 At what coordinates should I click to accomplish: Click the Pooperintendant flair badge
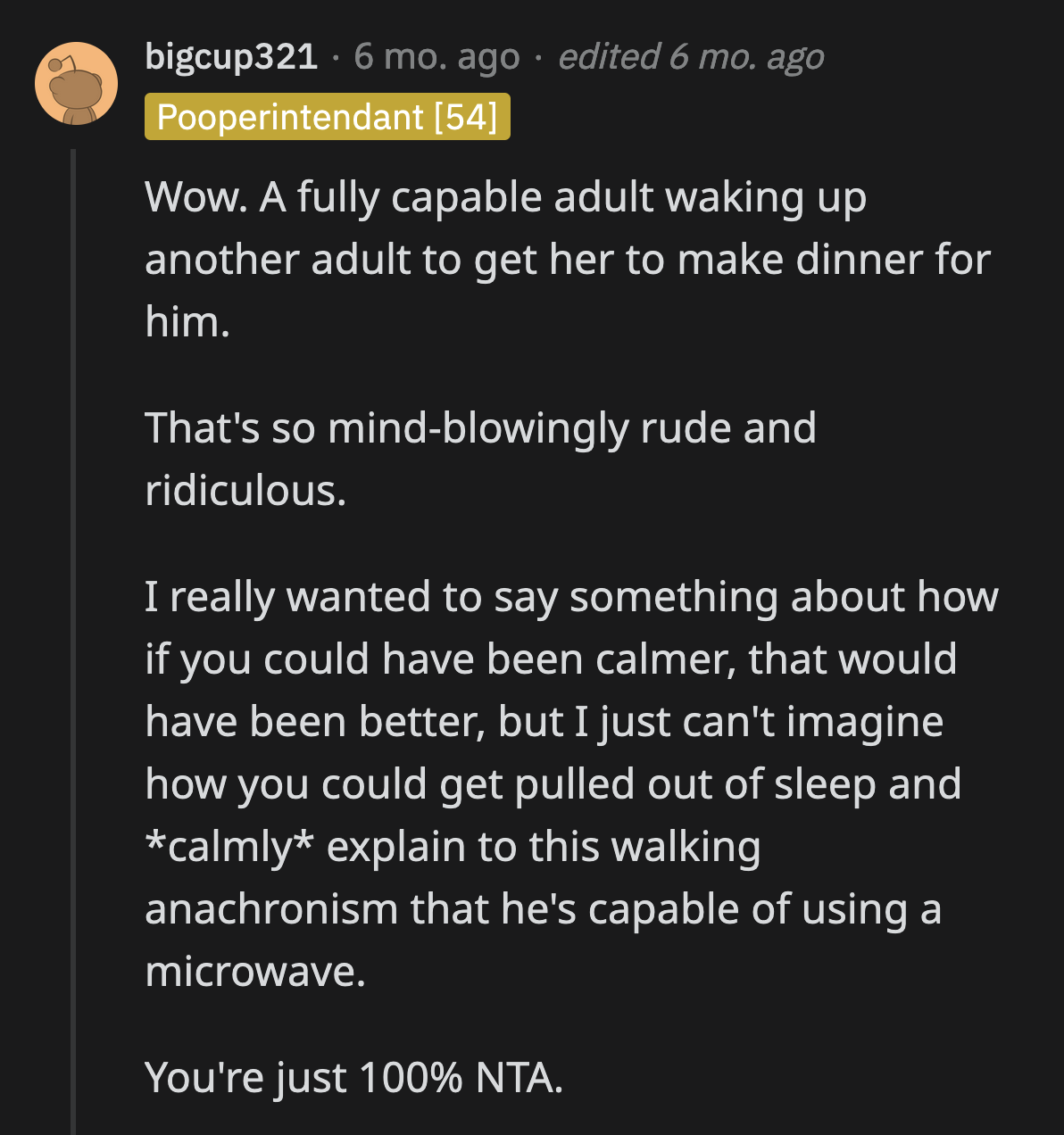coord(328,117)
